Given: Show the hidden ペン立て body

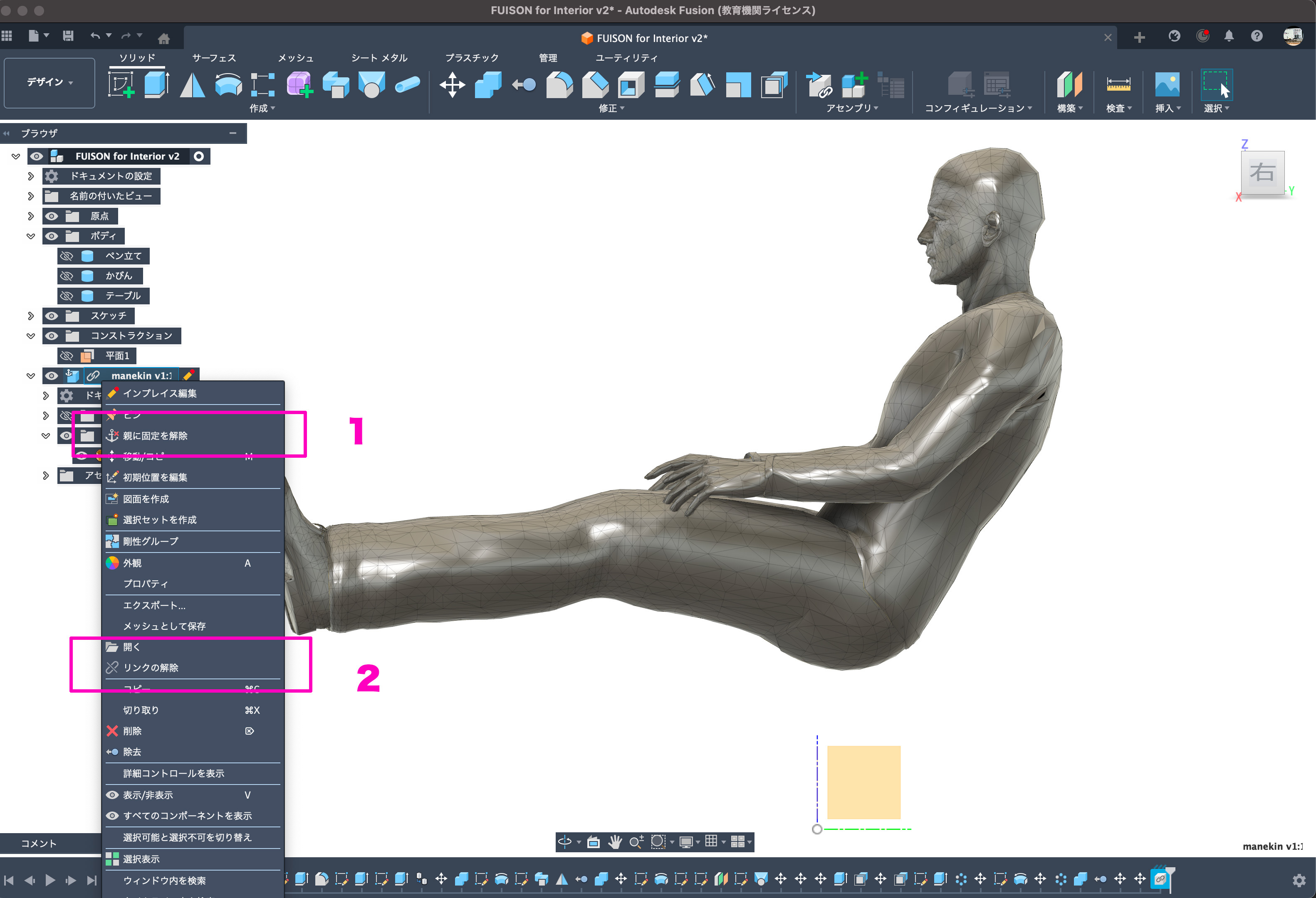Looking at the screenshot, I should click(x=67, y=257).
